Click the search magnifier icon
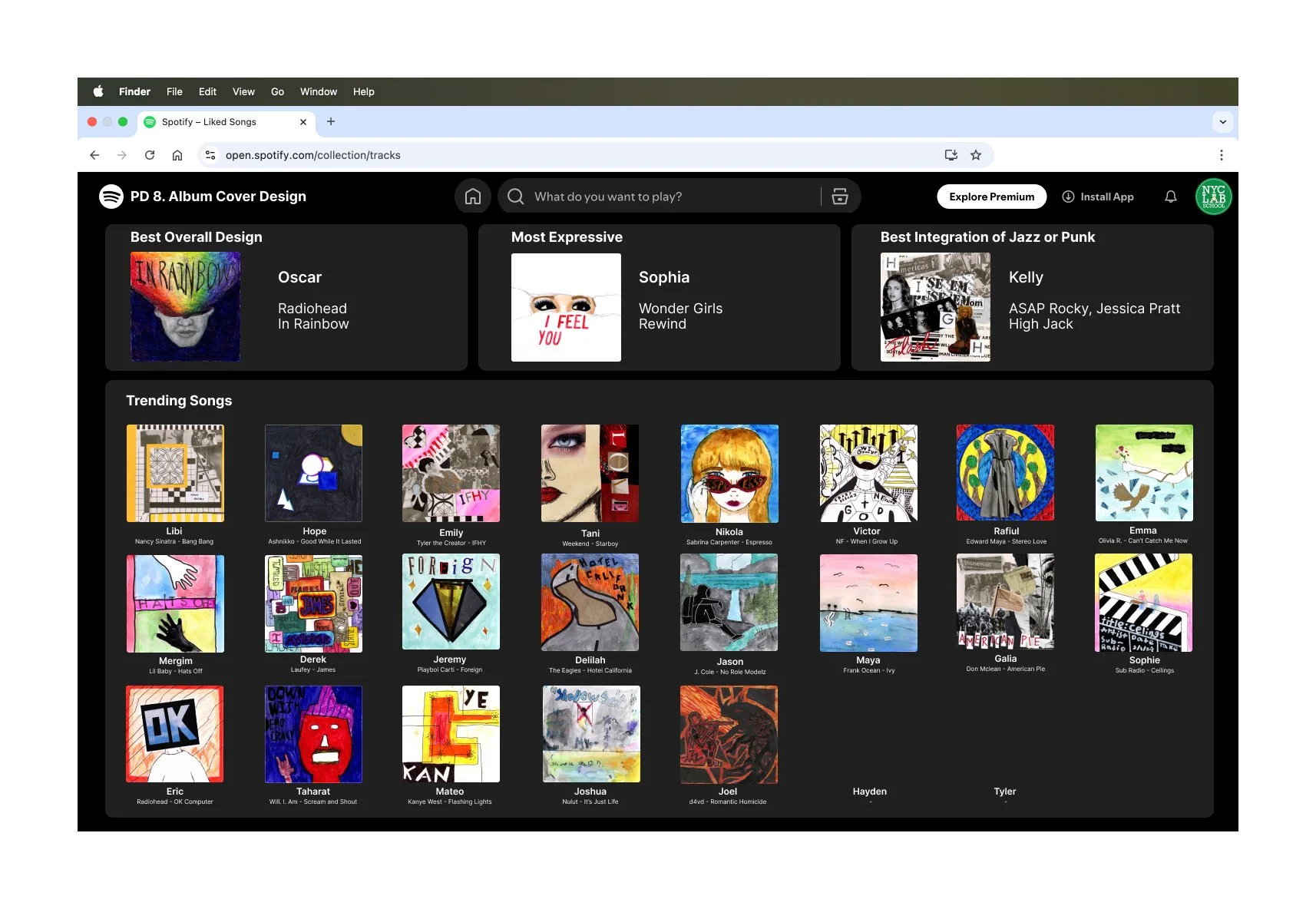Image resolution: width=1316 pixels, height=909 pixels. pyautogui.click(x=516, y=197)
